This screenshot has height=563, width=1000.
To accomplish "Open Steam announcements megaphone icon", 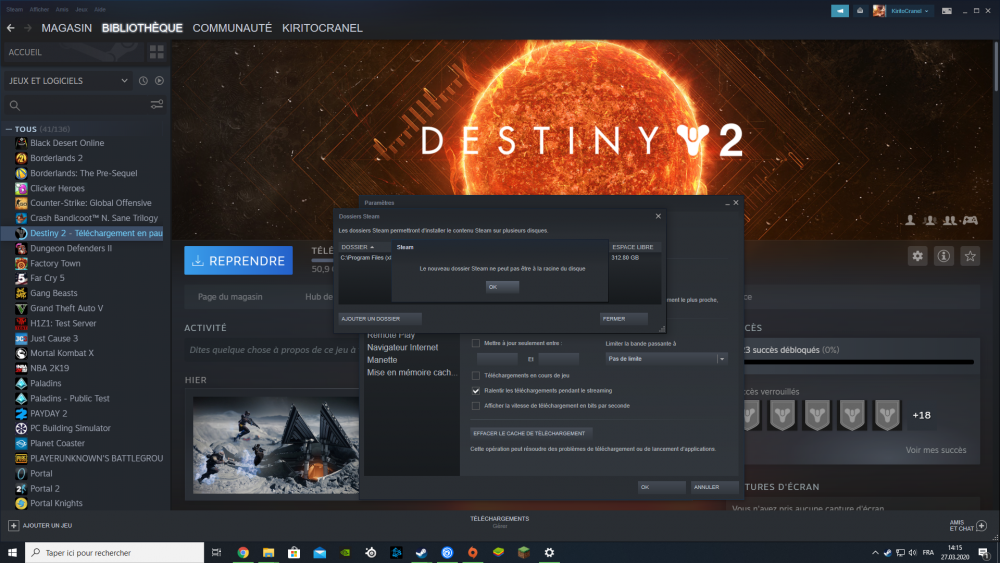I will coord(839,10).
